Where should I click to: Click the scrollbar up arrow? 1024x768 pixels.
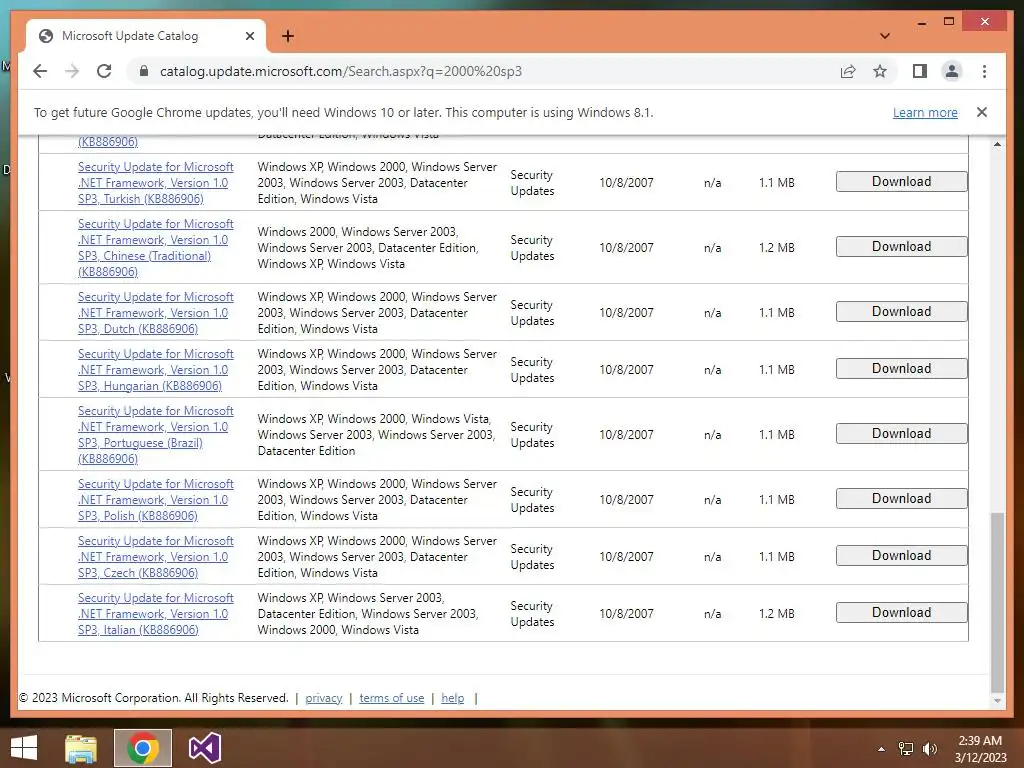[997, 144]
